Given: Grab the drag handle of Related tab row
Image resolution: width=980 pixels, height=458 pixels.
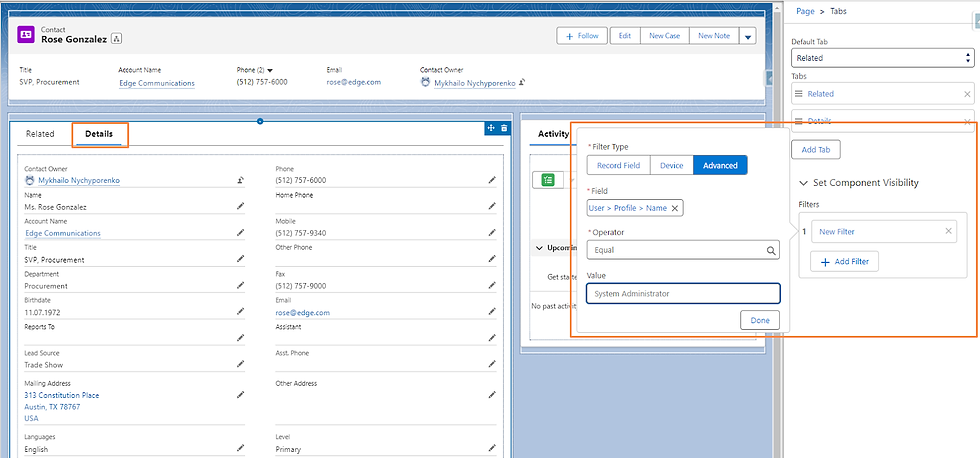Looking at the screenshot, I should tap(798, 94).
